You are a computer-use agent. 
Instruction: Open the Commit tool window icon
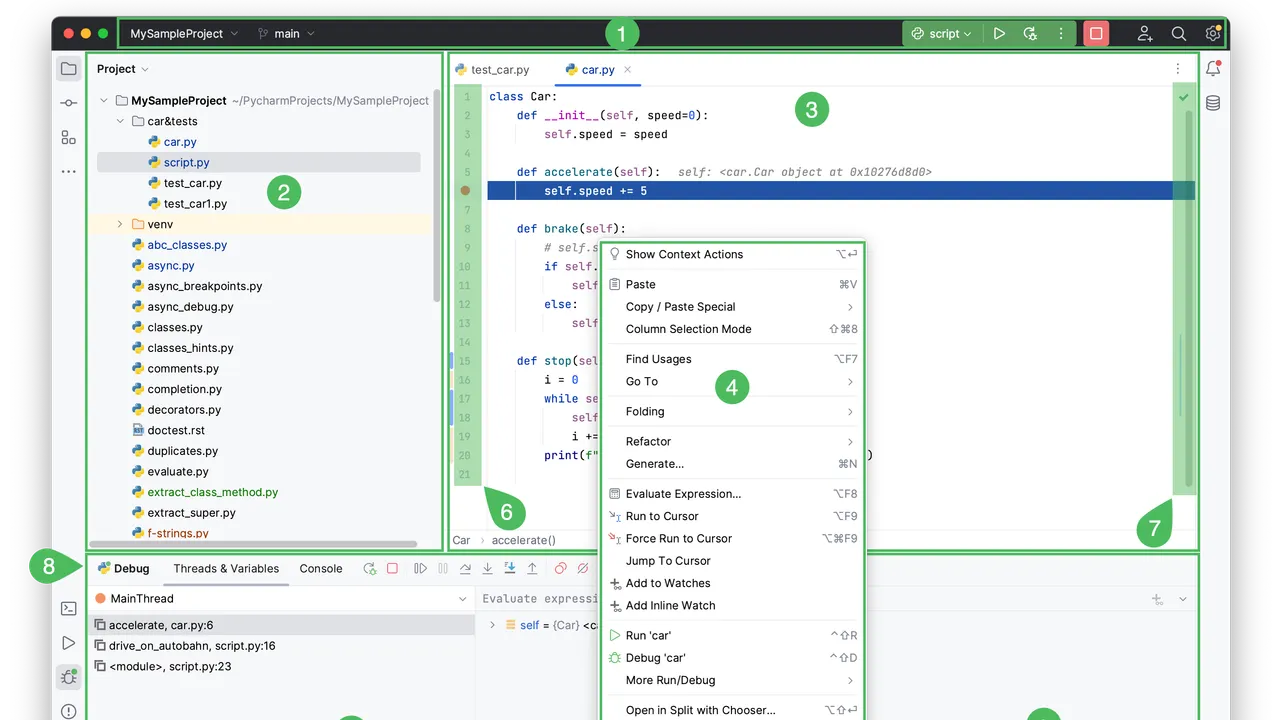tap(68, 103)
